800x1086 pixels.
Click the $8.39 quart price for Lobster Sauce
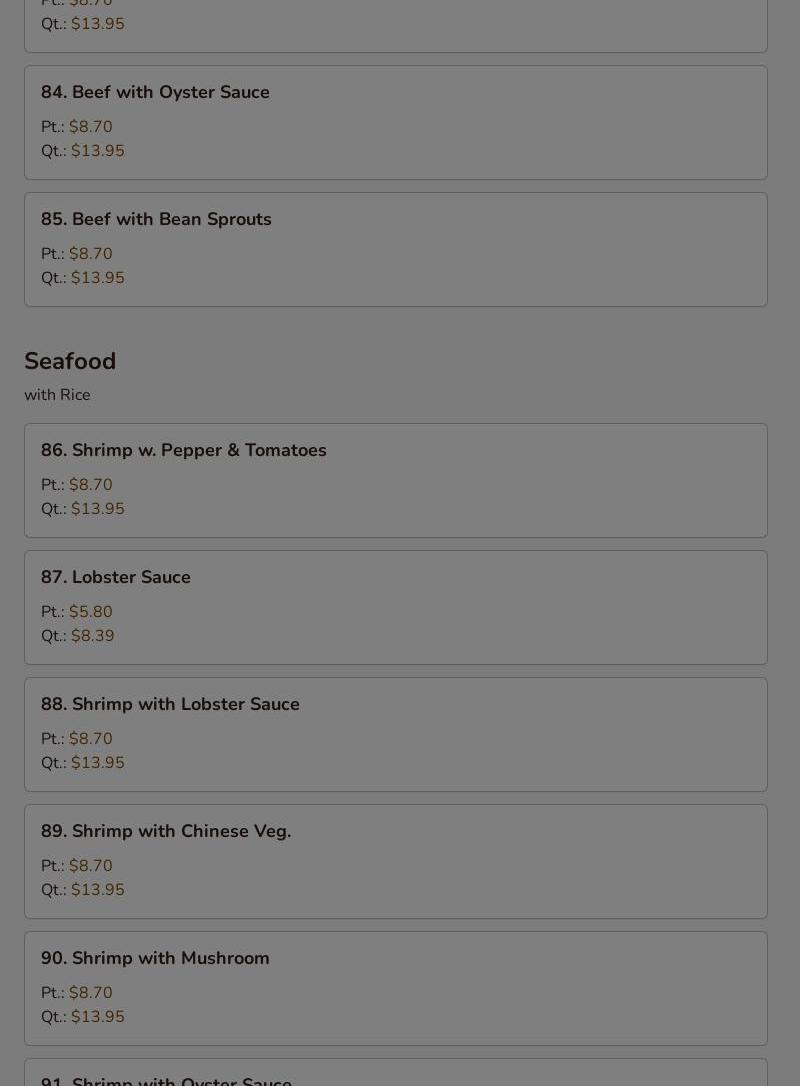93,636
